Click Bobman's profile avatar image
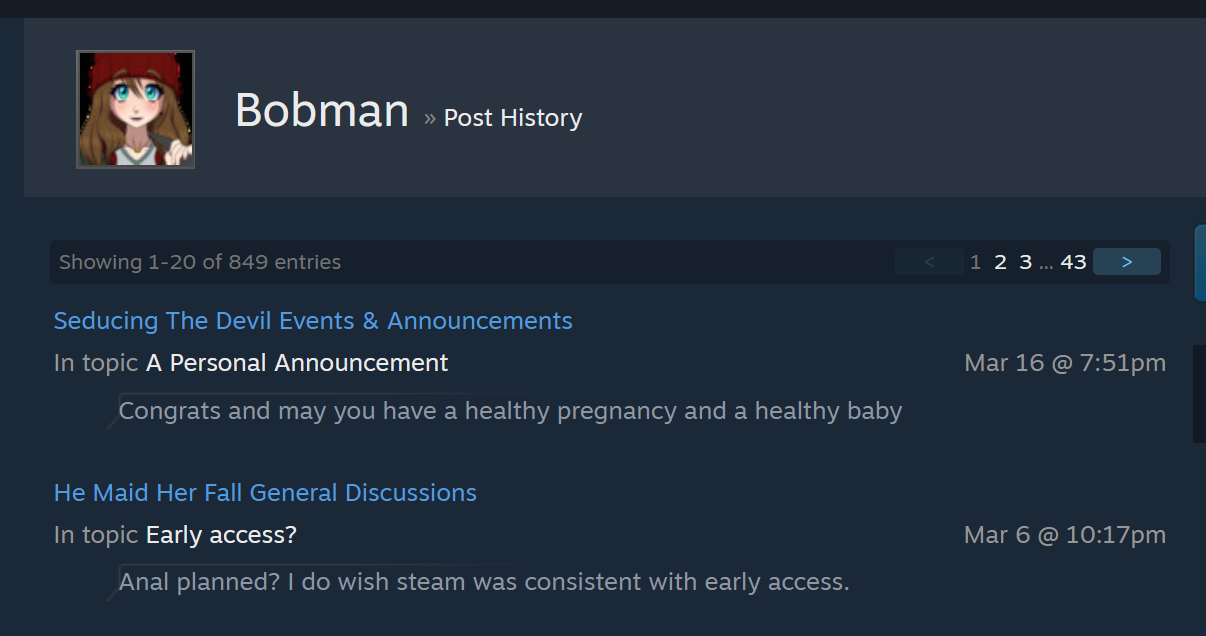This screenshot has width=1206, height=636. [136, 109]
